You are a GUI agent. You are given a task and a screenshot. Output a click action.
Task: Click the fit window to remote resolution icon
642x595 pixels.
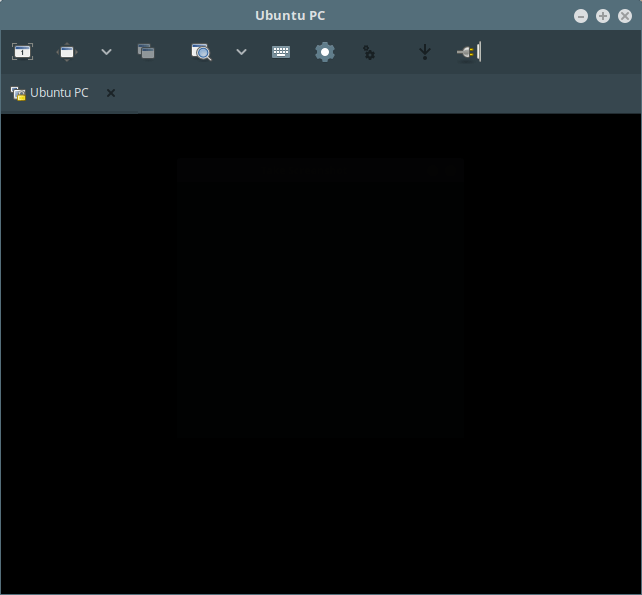23,52
